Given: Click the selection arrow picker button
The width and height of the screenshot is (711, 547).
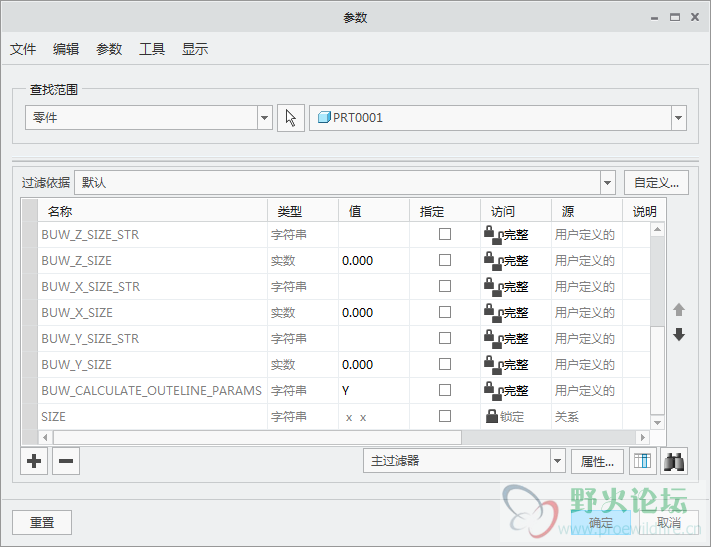Looking at the screenshot, I should [291, 118].
